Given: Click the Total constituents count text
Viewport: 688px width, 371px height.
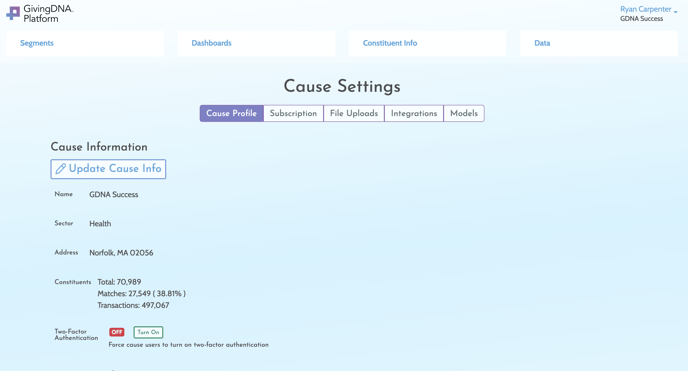Looking at the screenshot, I should coord(119,282).
